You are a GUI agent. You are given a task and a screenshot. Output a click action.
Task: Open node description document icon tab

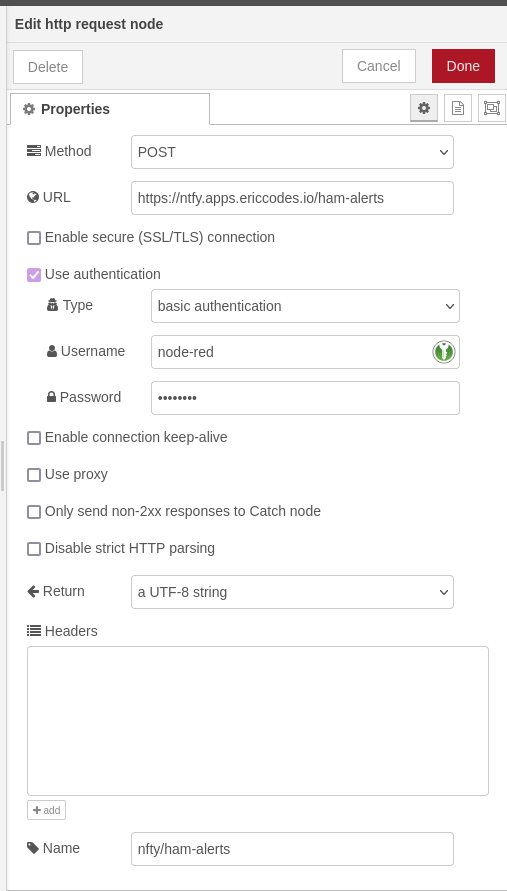coord(458,108)
